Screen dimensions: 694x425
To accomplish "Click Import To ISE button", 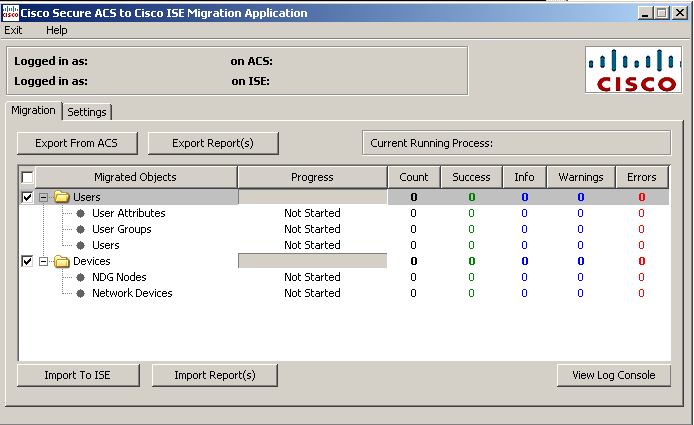I will tap(78, 375).
